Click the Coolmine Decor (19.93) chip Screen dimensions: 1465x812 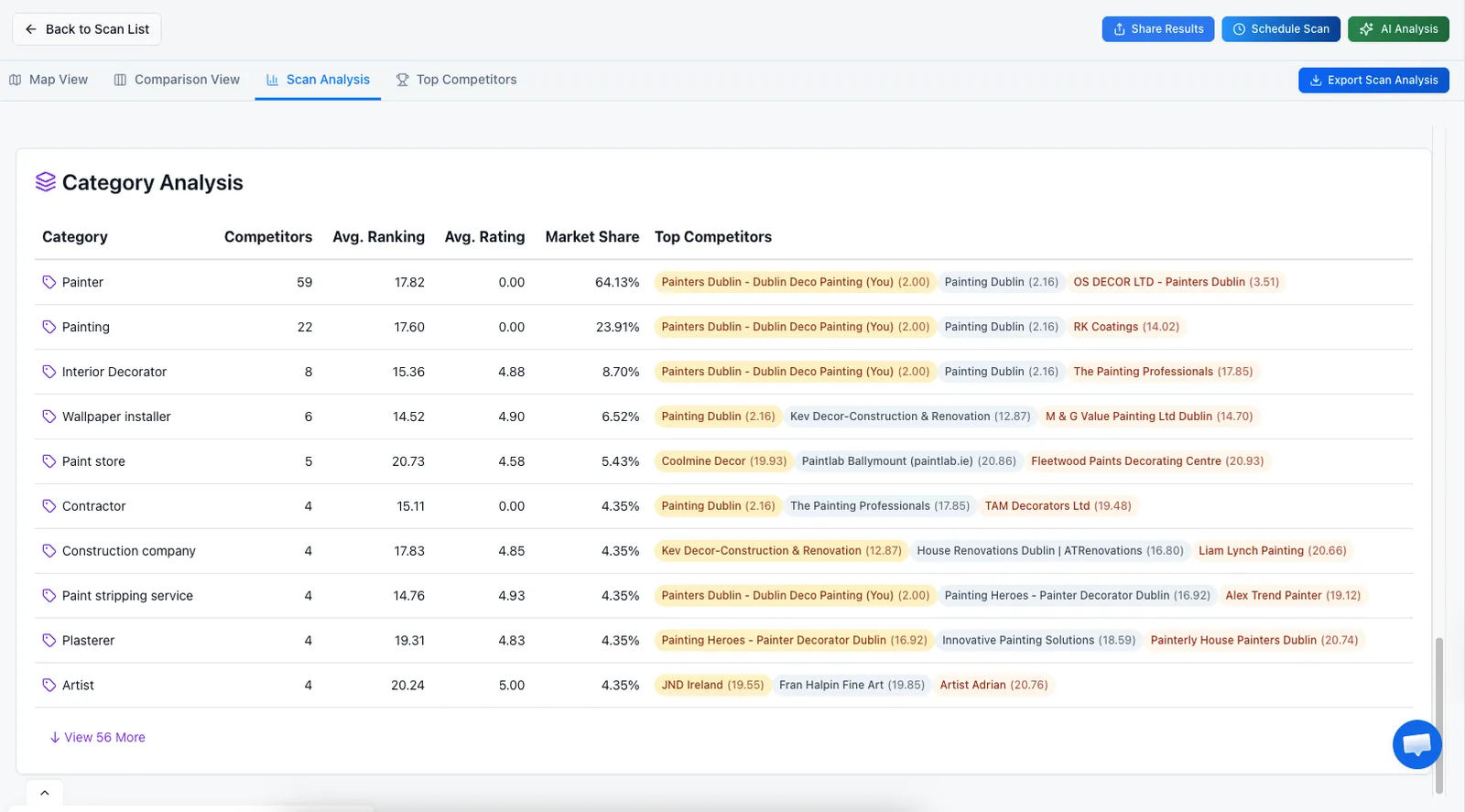click(723, 461)
